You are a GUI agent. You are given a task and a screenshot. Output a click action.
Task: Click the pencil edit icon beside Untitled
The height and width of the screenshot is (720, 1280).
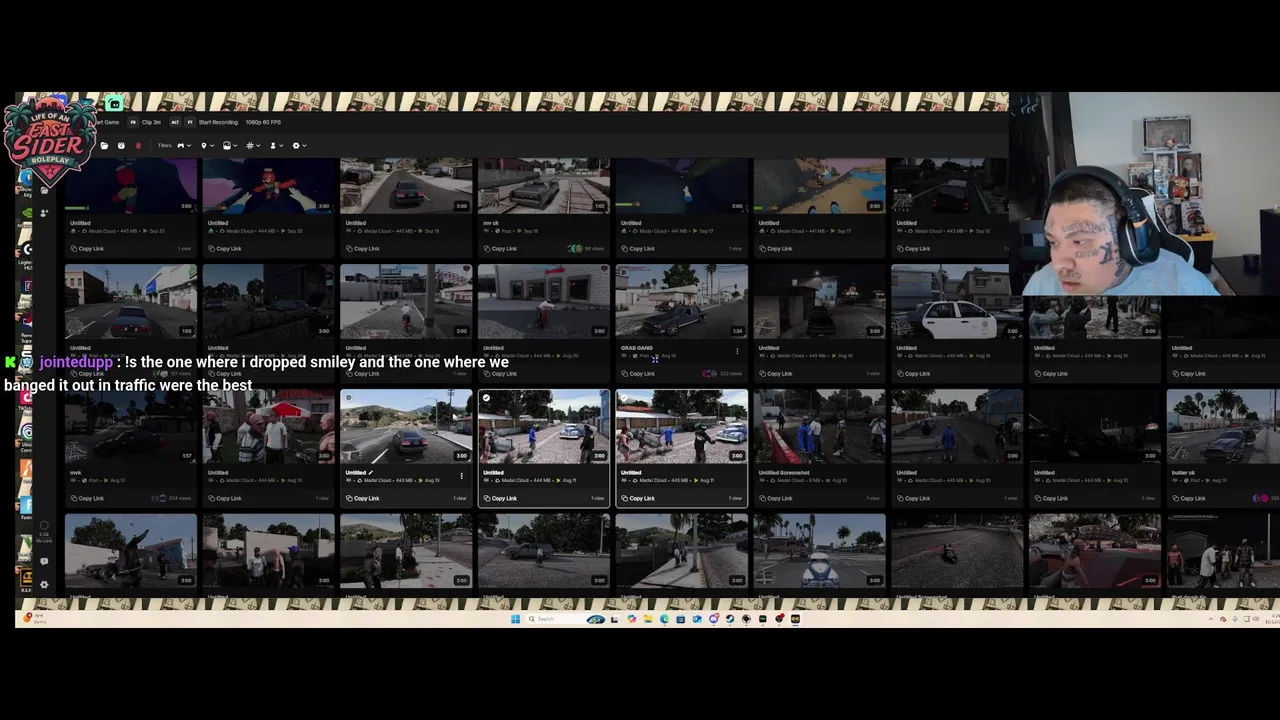click(371, 473)
